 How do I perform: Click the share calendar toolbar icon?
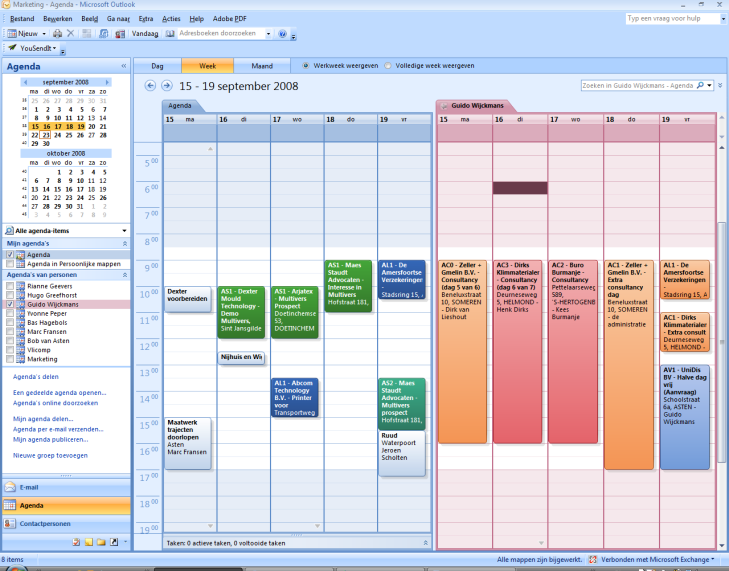(104, 33)
